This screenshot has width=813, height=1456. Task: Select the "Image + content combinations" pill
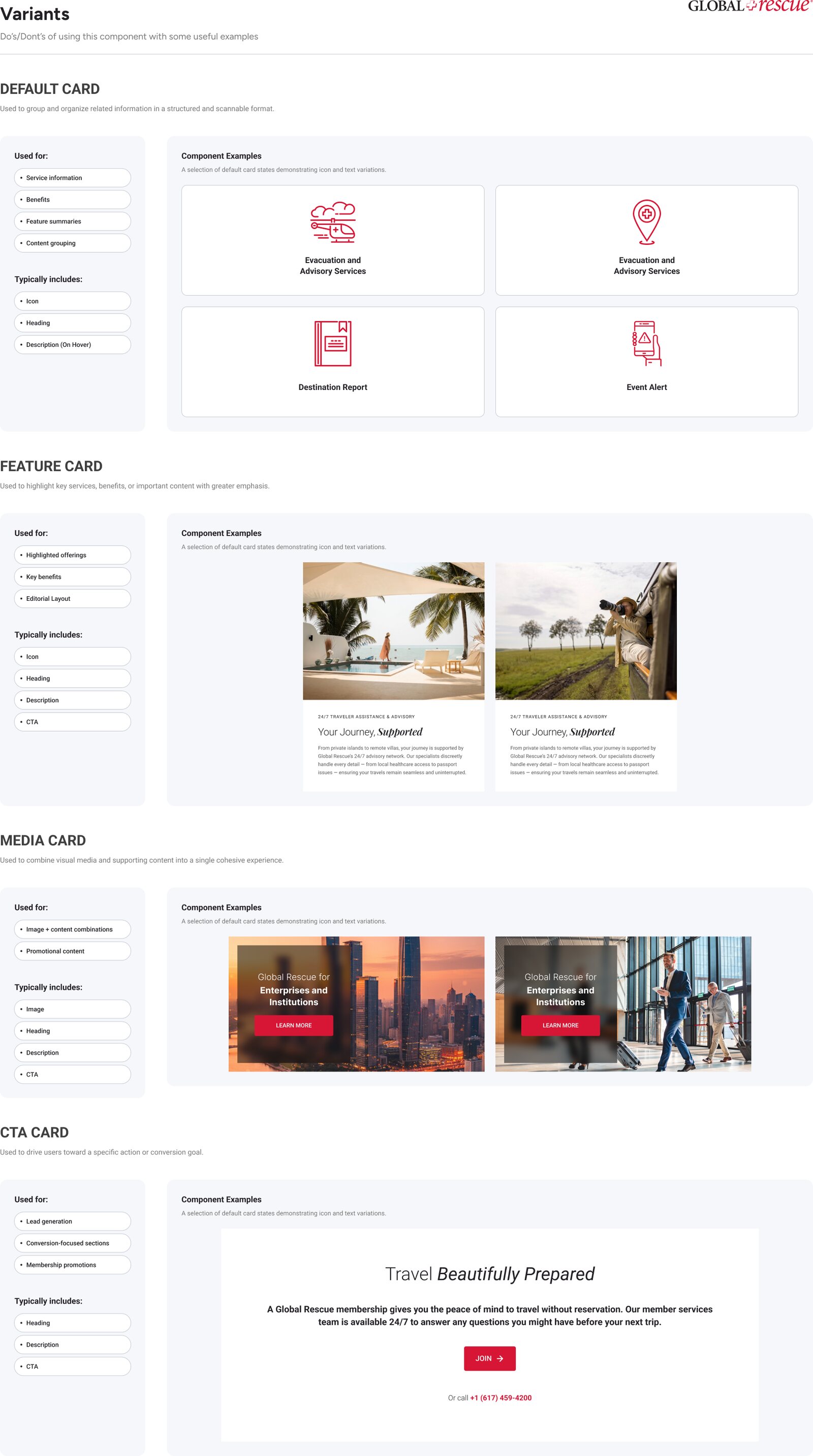click(x=72, y=929)
